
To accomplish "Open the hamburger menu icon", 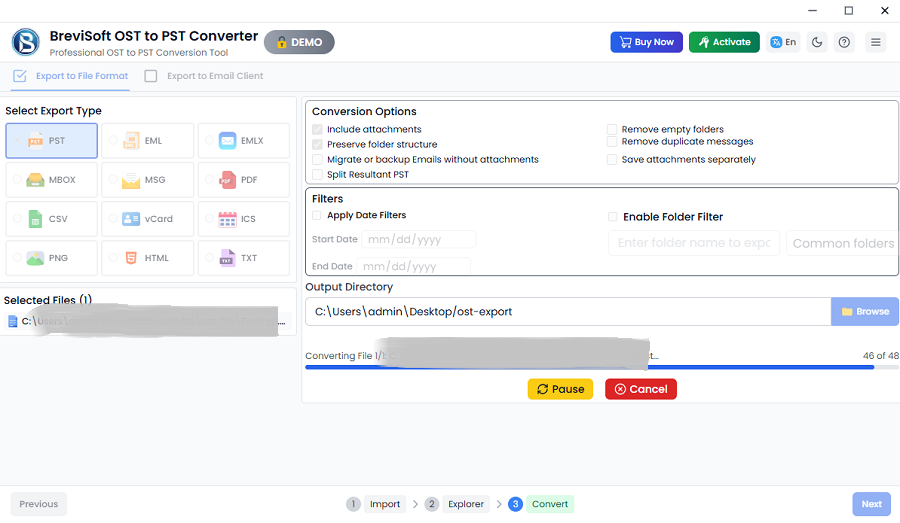I will 876,42.
